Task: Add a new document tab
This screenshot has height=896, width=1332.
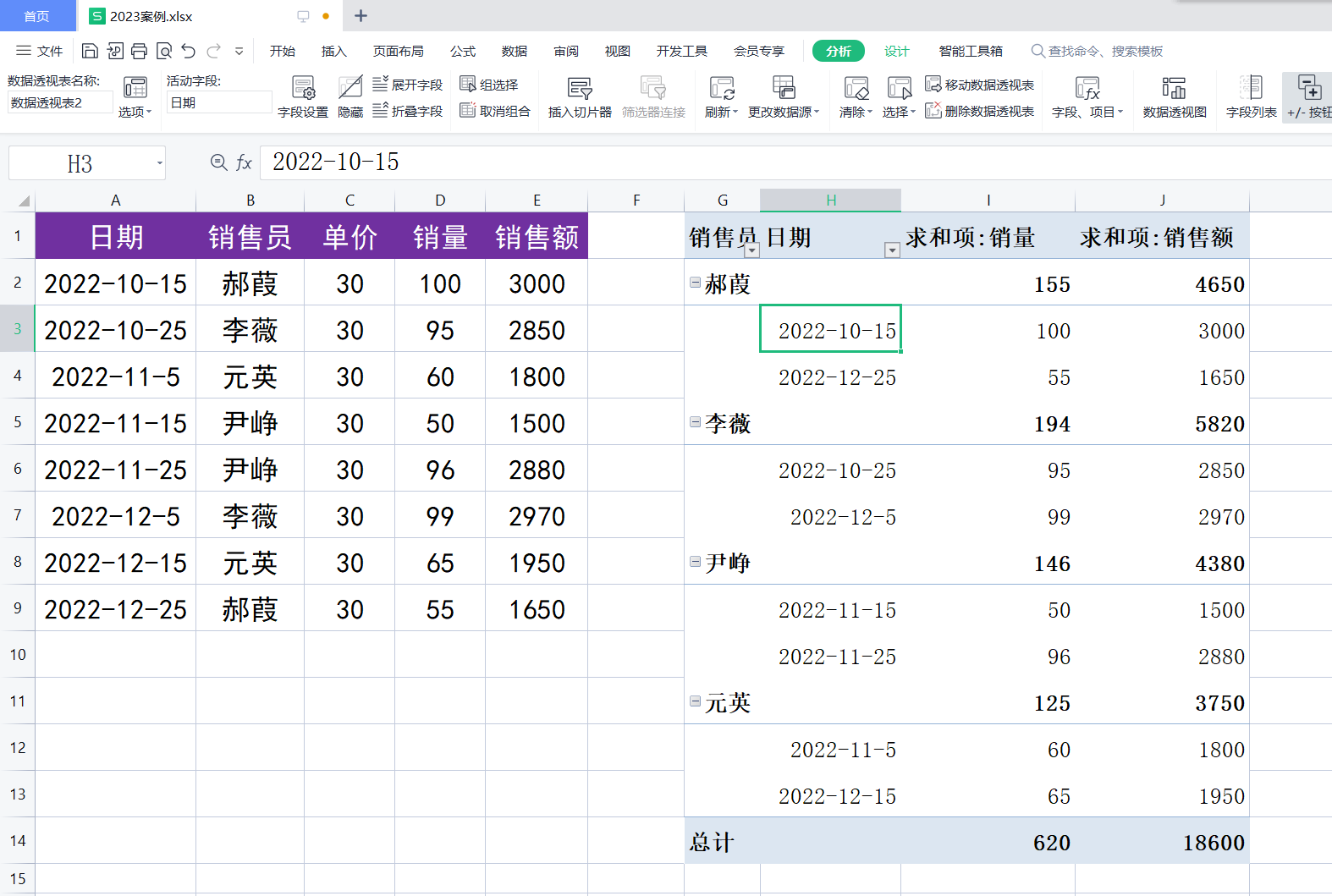Action: 361,16
